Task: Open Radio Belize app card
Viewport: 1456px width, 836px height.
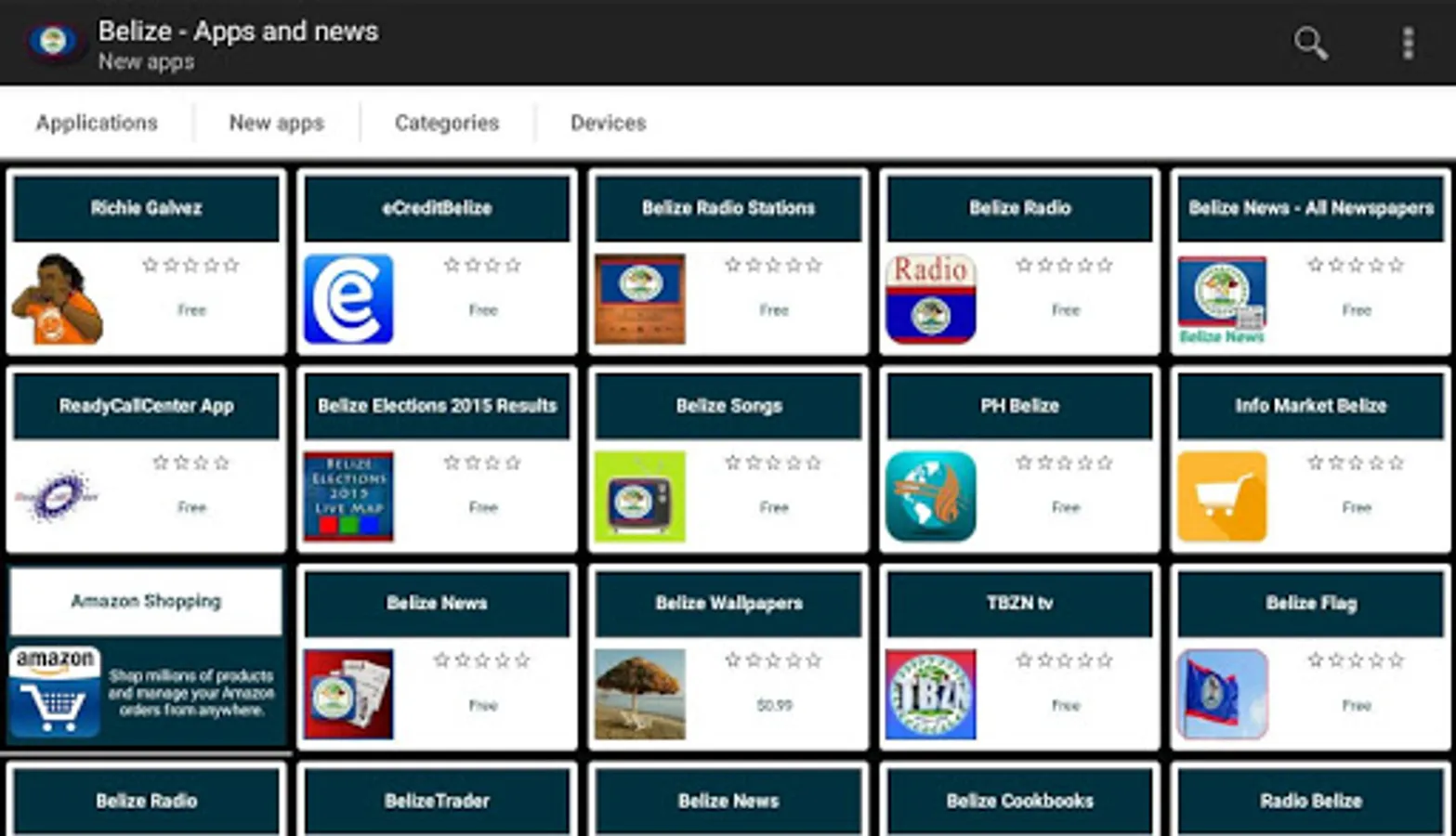Action: (1311, 800)
